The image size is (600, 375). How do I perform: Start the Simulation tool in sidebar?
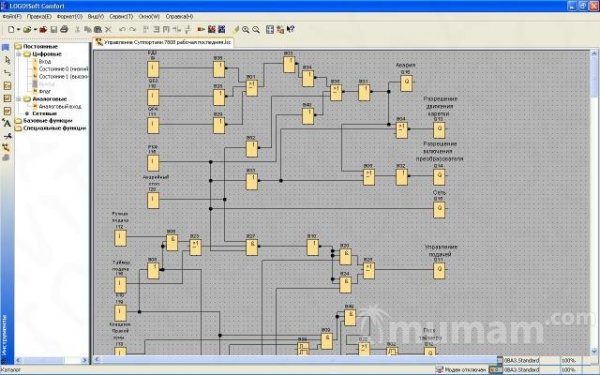pyautogui.click(x=6, y=147)
